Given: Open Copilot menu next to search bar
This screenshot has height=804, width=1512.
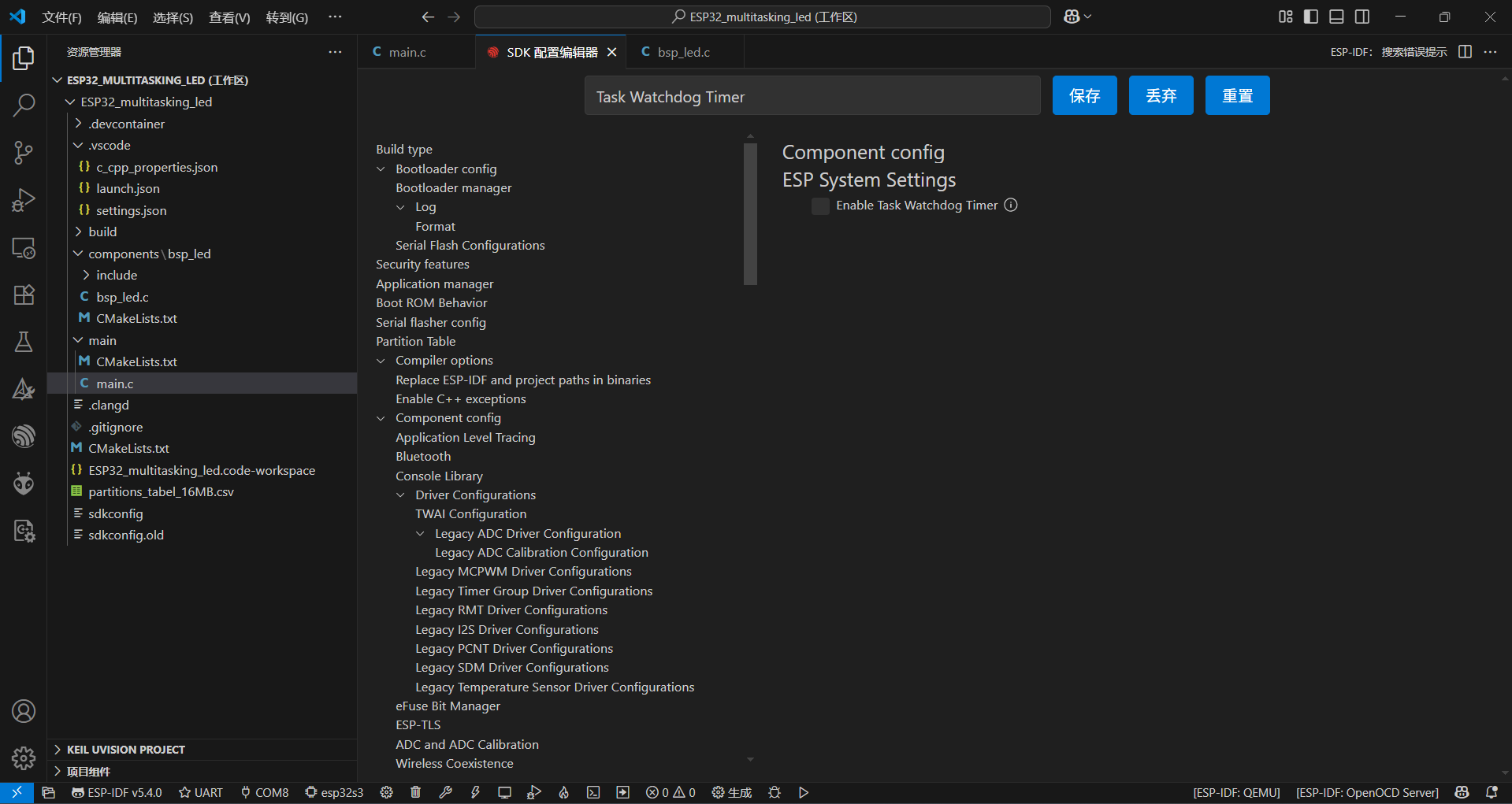Looking at the screenshot, I should (x=1077, y=17).
